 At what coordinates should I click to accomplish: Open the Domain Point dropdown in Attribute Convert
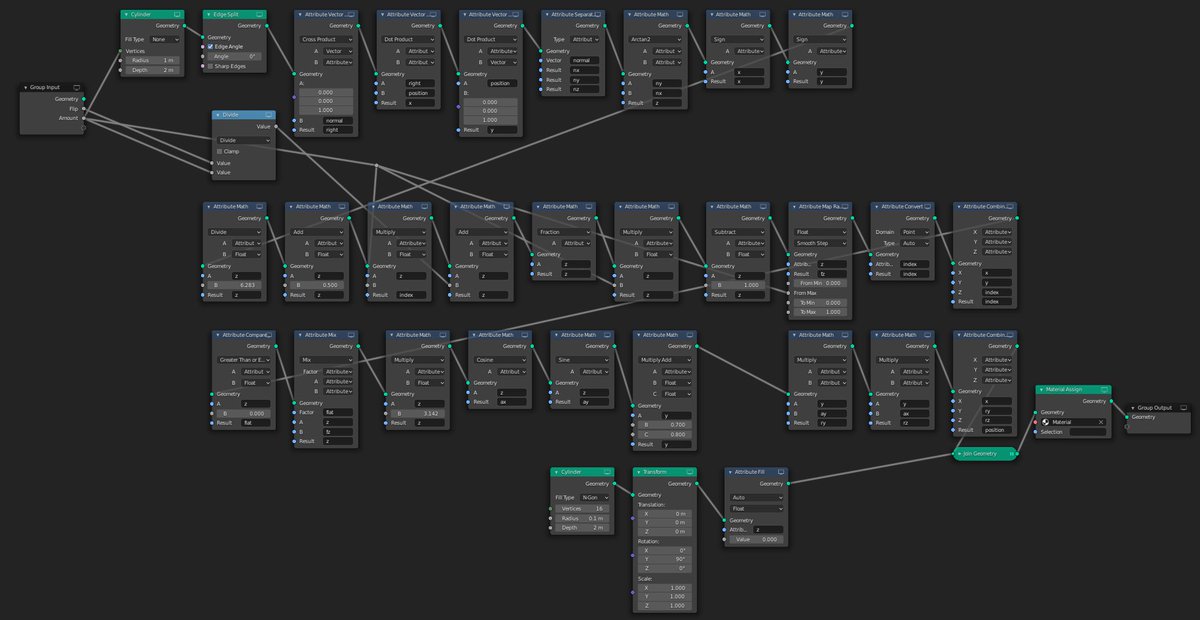[x=916, y=231]
